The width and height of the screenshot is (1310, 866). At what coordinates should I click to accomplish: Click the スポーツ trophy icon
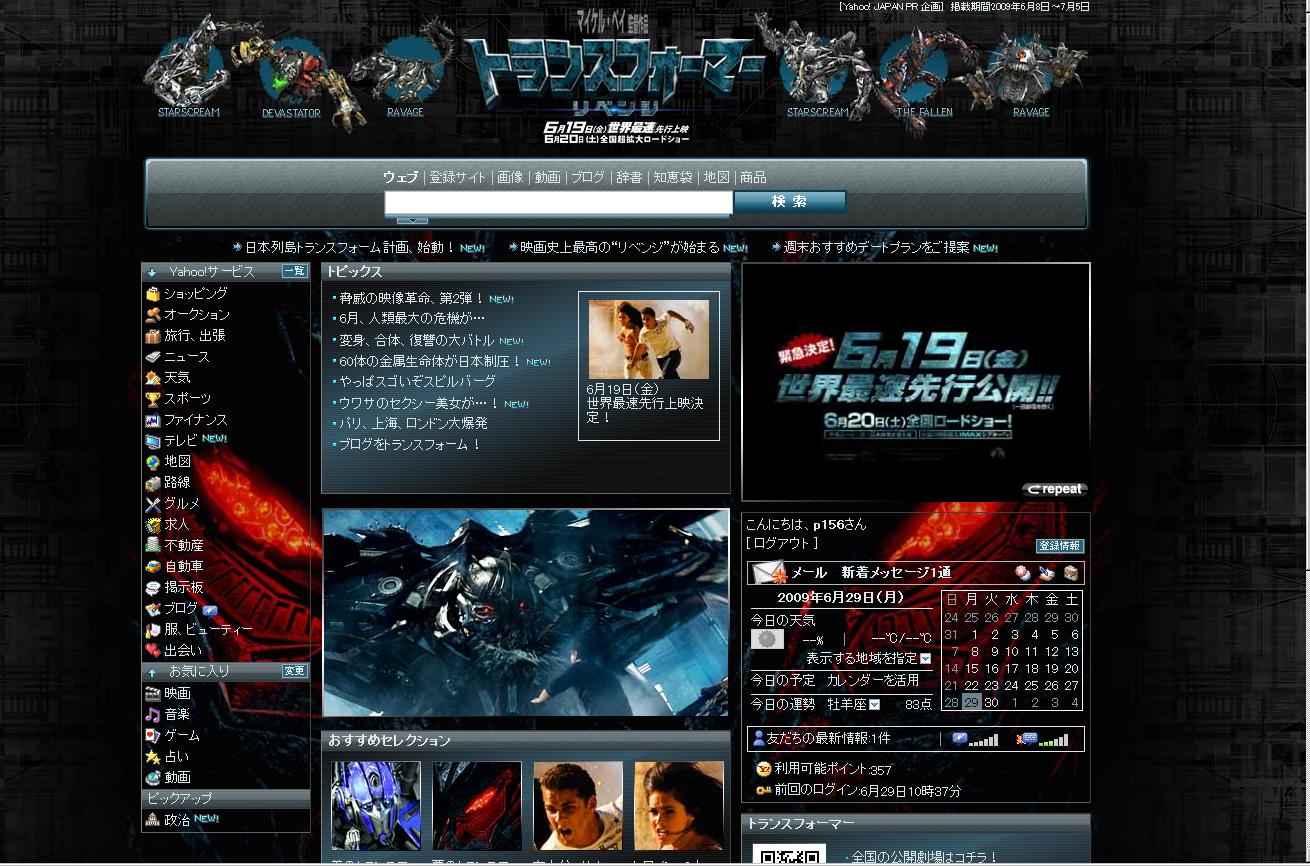pos(153,399)
